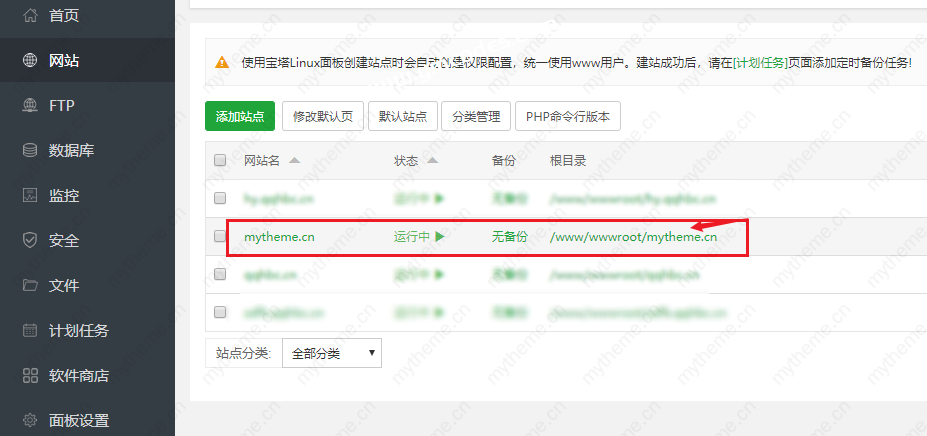
Task: Click the green 添加站点 button
Action: click(x=240, y=116)
